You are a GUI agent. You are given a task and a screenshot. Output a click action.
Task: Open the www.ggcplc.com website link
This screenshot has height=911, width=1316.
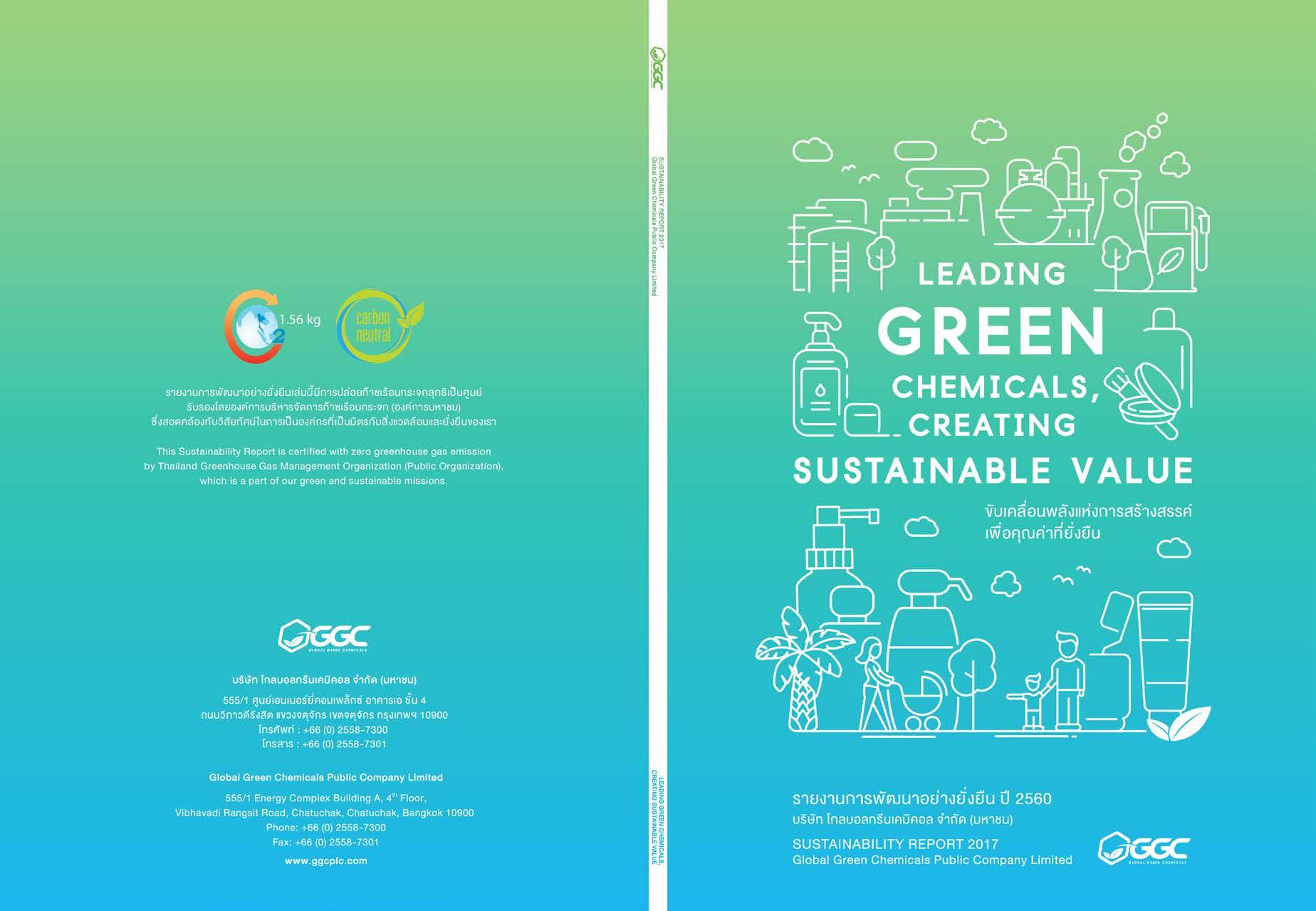pos(325,860)
